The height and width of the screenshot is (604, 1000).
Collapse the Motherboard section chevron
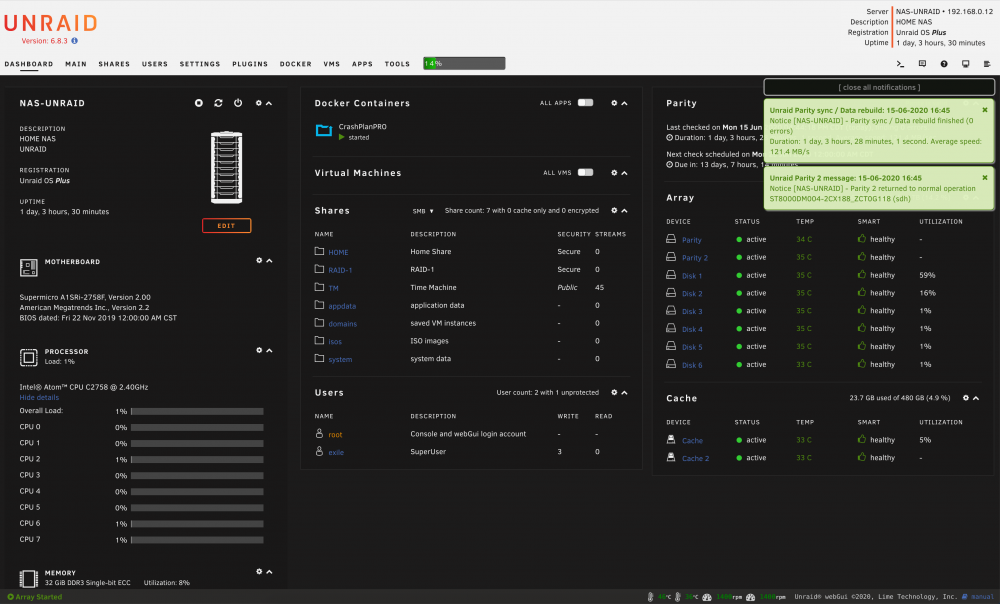coord(269,261)
